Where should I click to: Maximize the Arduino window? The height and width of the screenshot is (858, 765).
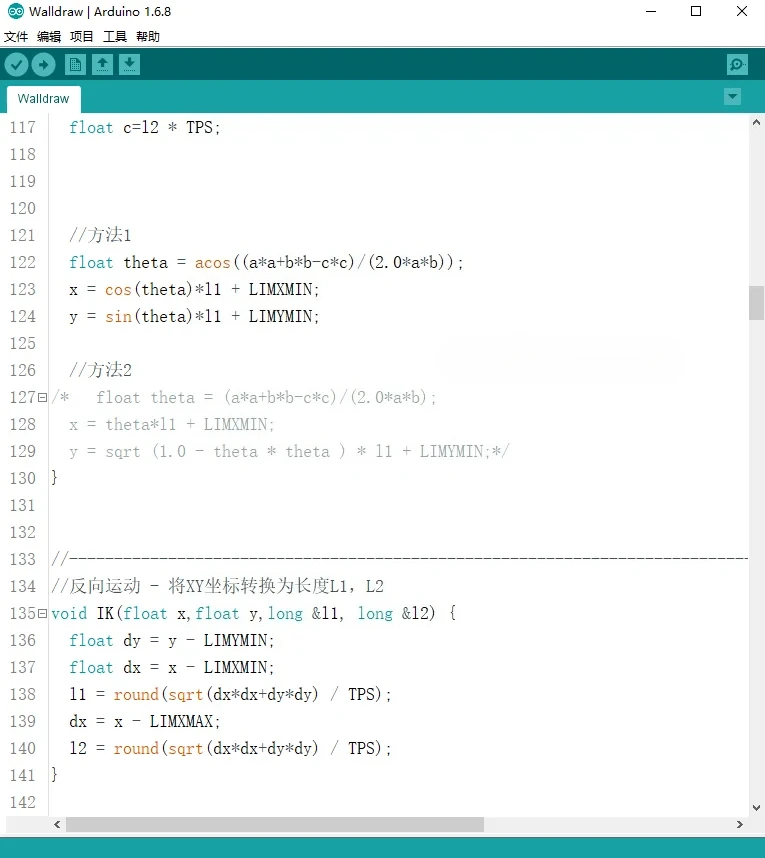pos(696,11)
